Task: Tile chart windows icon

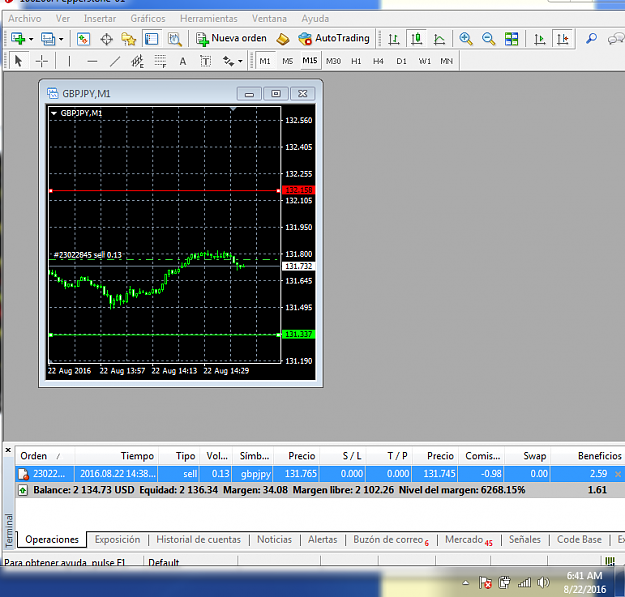Action: point(511,39)
